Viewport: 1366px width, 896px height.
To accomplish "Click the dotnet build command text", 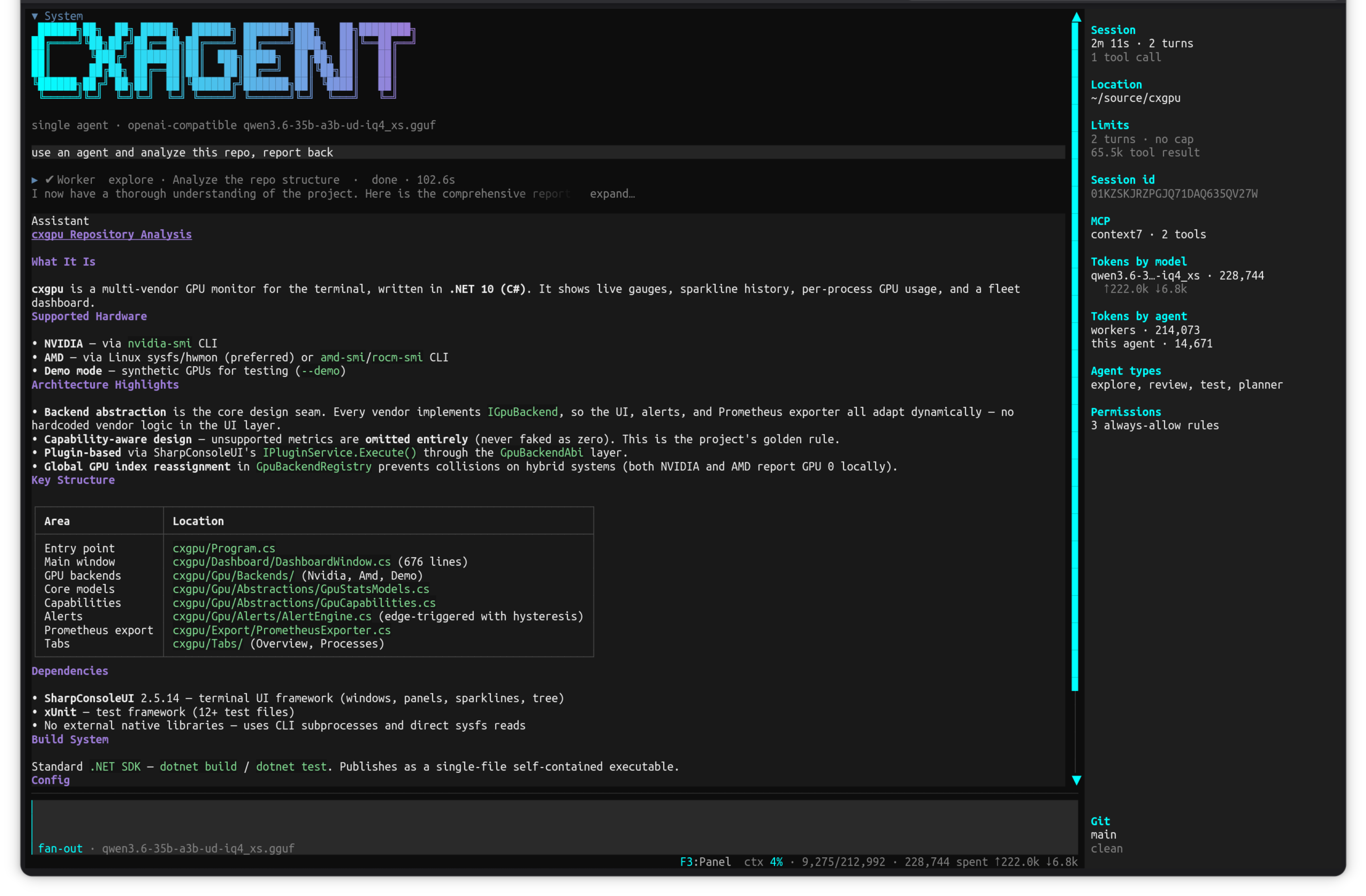I will [198, 766].
